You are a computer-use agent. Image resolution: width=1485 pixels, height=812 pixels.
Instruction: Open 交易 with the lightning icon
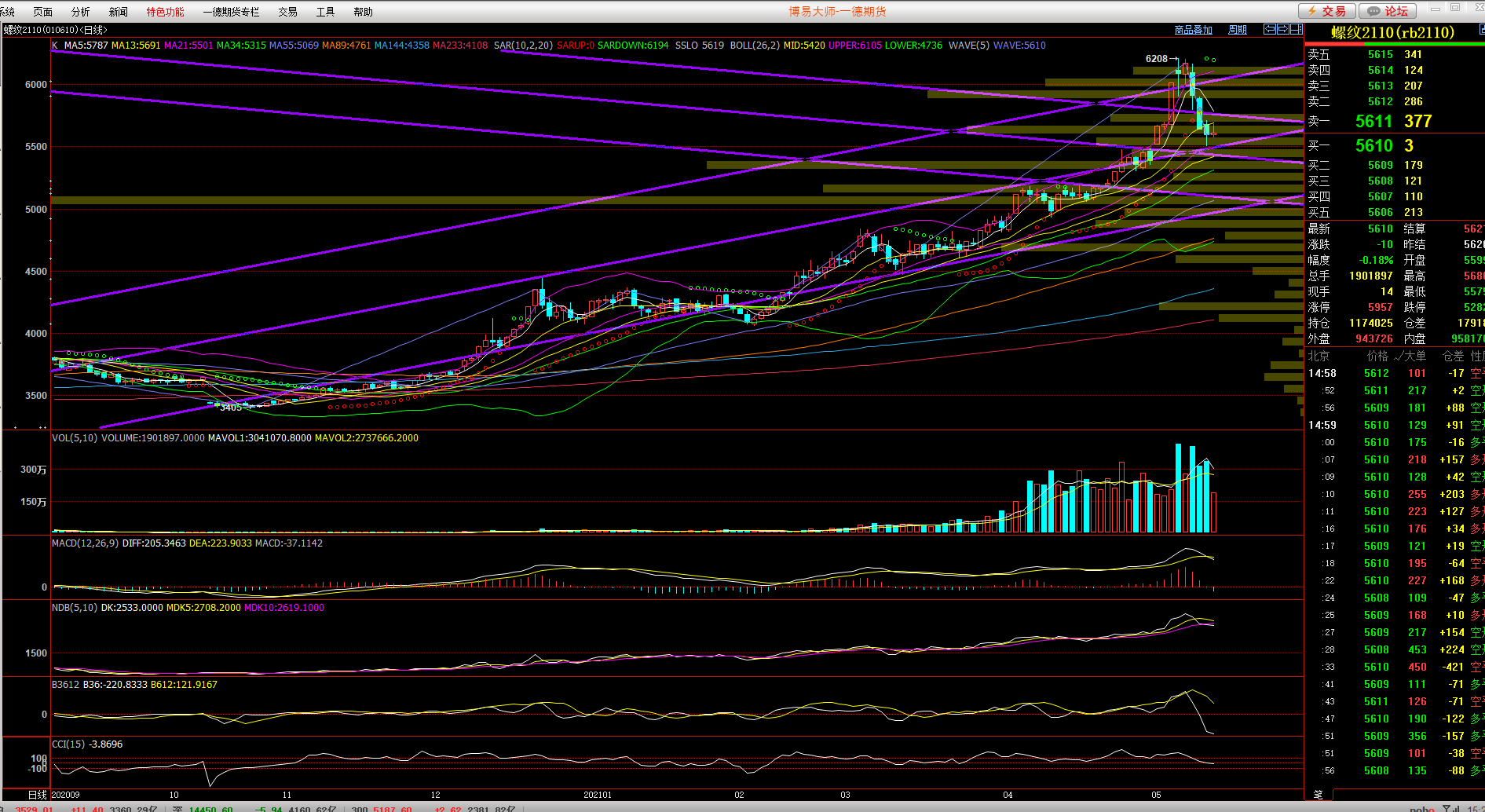click(x=1326, y=11)
